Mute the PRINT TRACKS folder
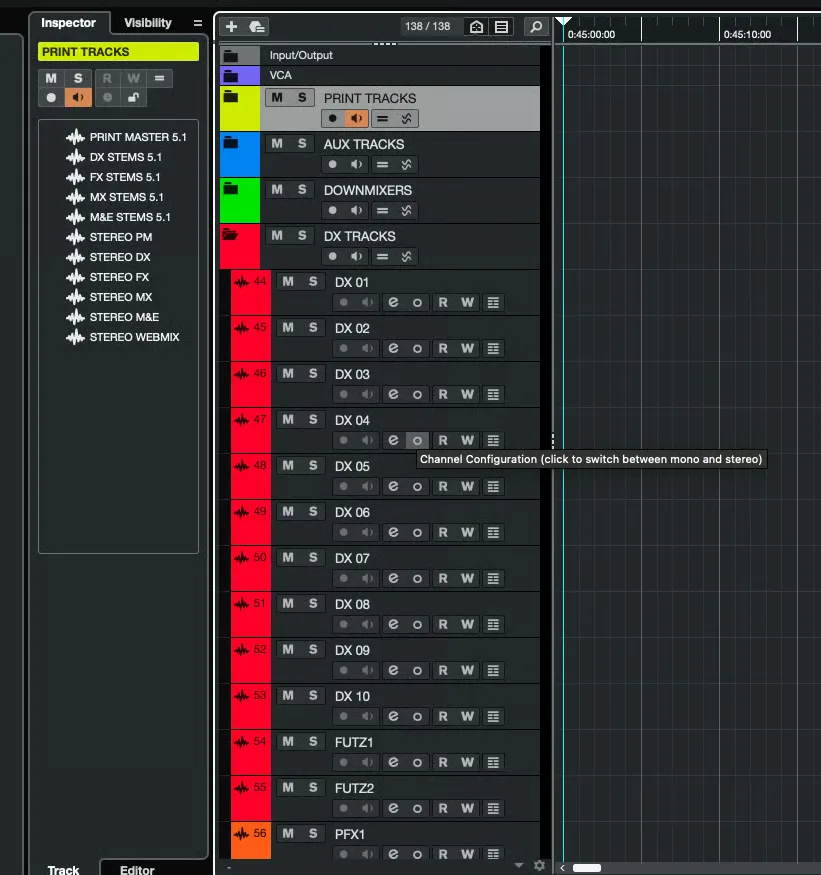 tap(277, 98)
